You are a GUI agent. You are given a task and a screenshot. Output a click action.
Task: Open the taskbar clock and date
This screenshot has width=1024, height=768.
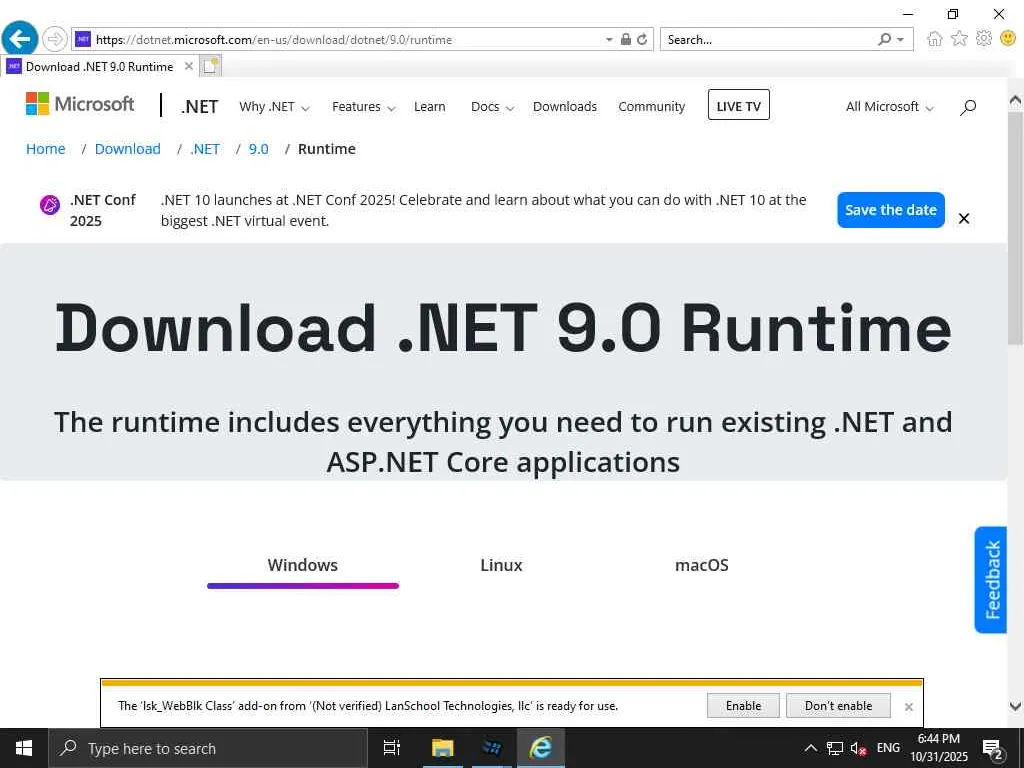939,748
